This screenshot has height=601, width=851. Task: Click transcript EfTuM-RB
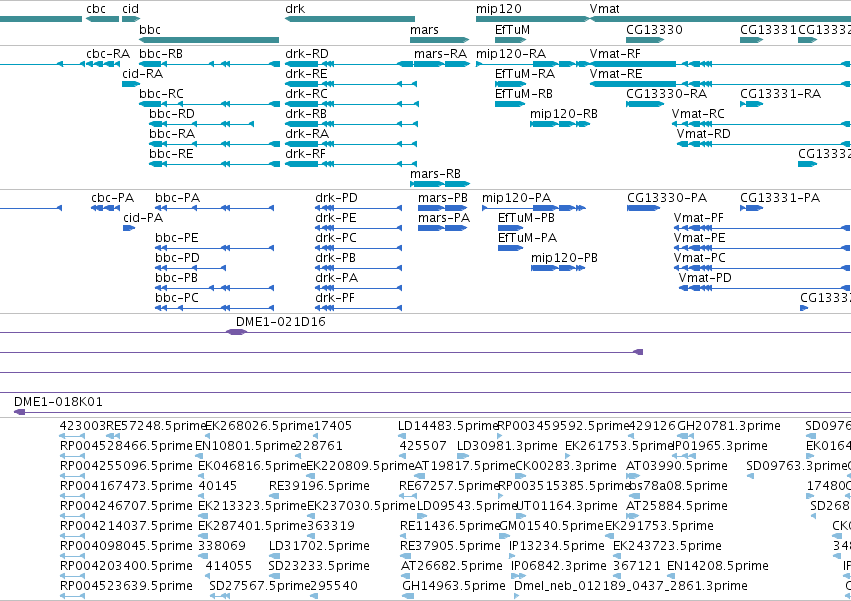(x=524, y=94)
